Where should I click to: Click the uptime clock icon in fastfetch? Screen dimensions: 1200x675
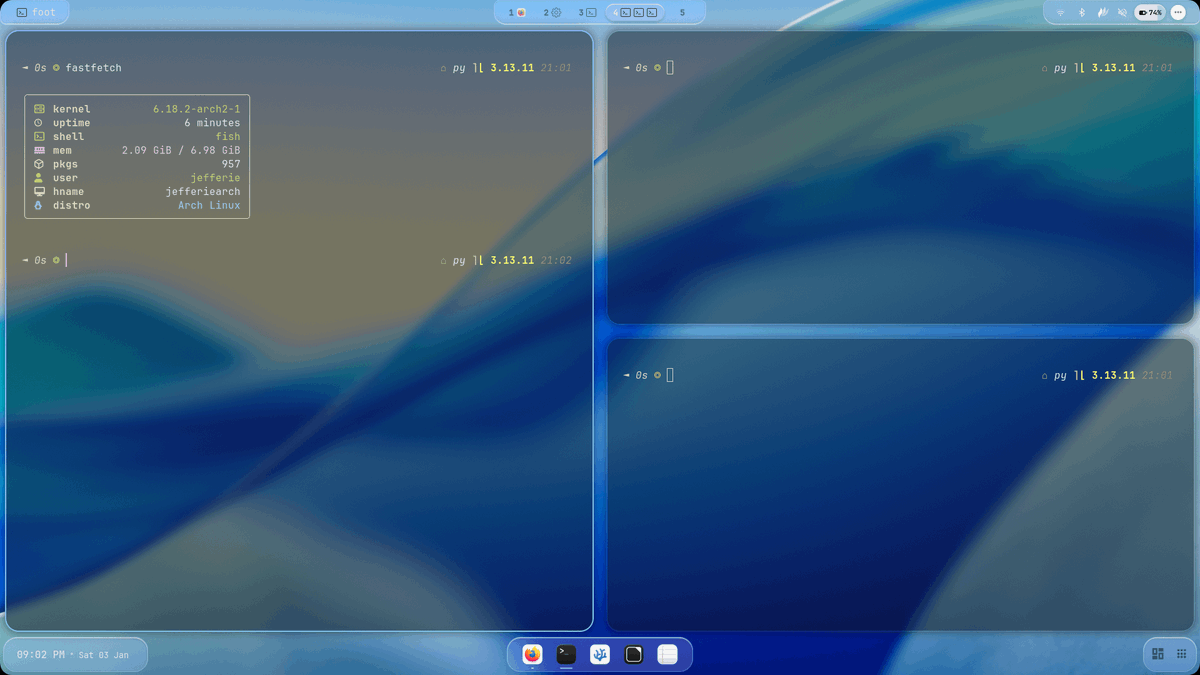[x=39, y=123]
